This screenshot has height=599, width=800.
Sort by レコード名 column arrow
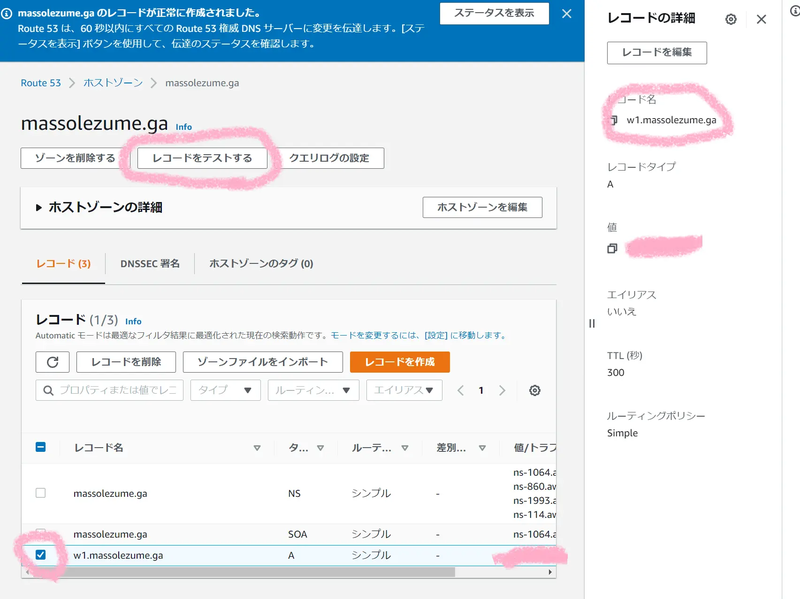(257, 448)
